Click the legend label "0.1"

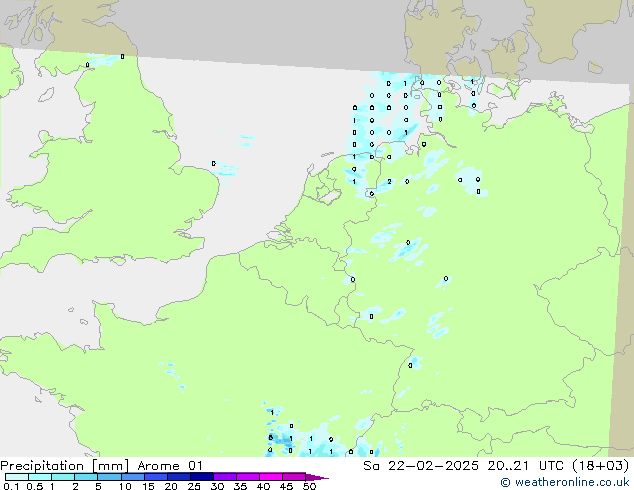(11, 486)
